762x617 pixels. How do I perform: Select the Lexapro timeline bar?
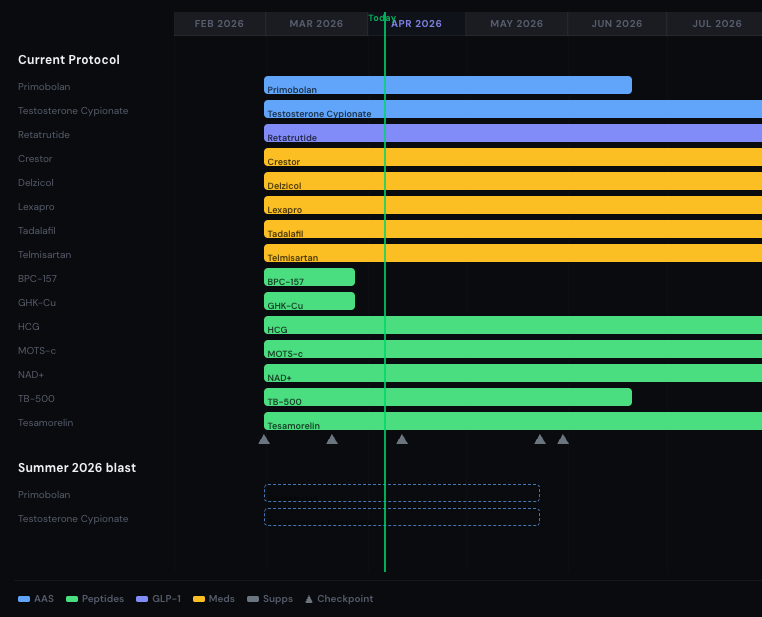click(513, 205)
